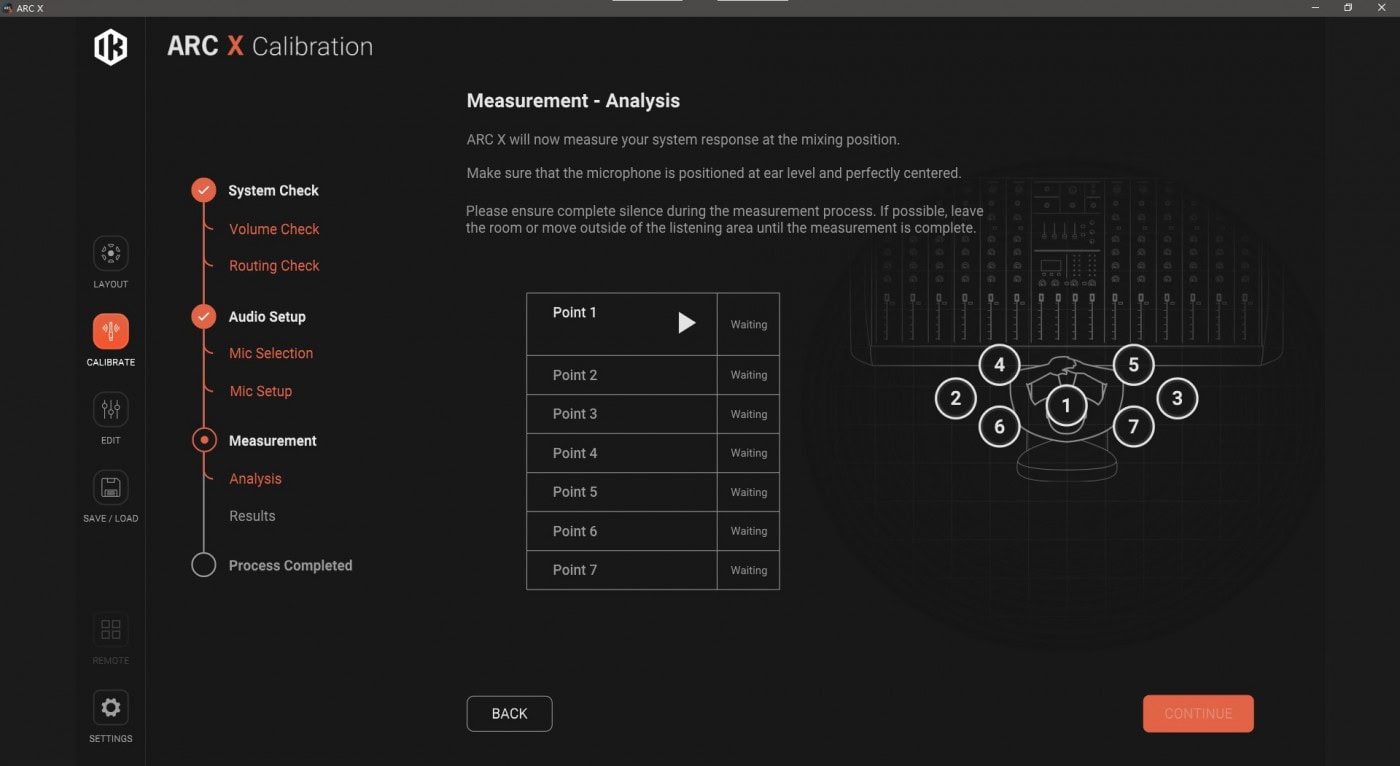This screenshot has height=766, width=1400.
Task: Select the Point 7 table row
Action: [x=621, y=570]
